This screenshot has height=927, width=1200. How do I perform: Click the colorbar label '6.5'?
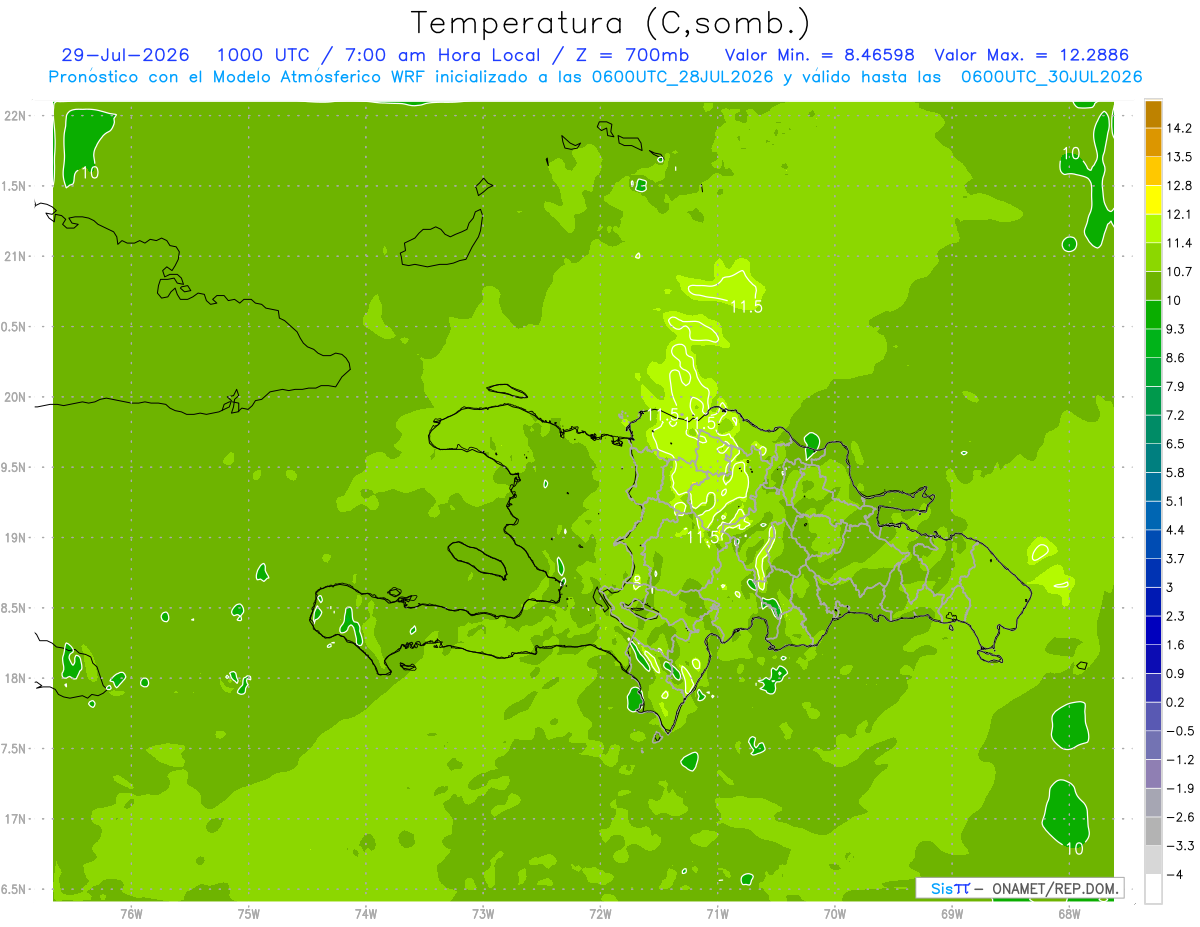(x=1175, y=444)
